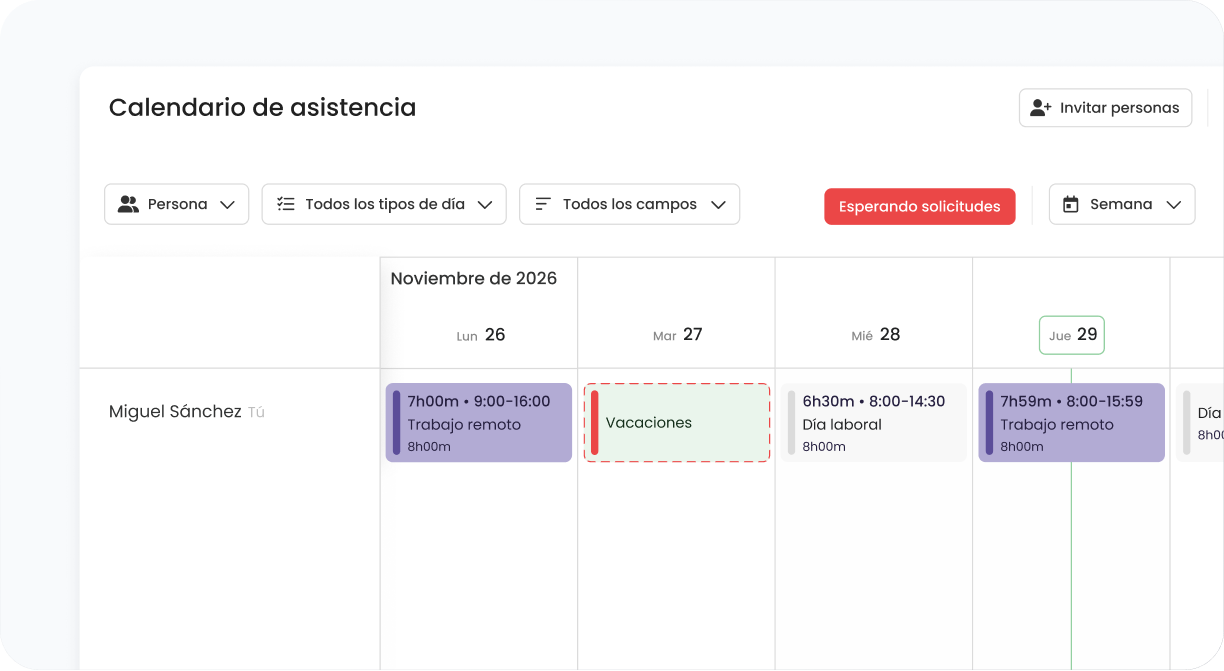The height and width of the screenshot is (671, 1224).
Task: Select the Lun 26 day header
Action: tap(481, 335)
